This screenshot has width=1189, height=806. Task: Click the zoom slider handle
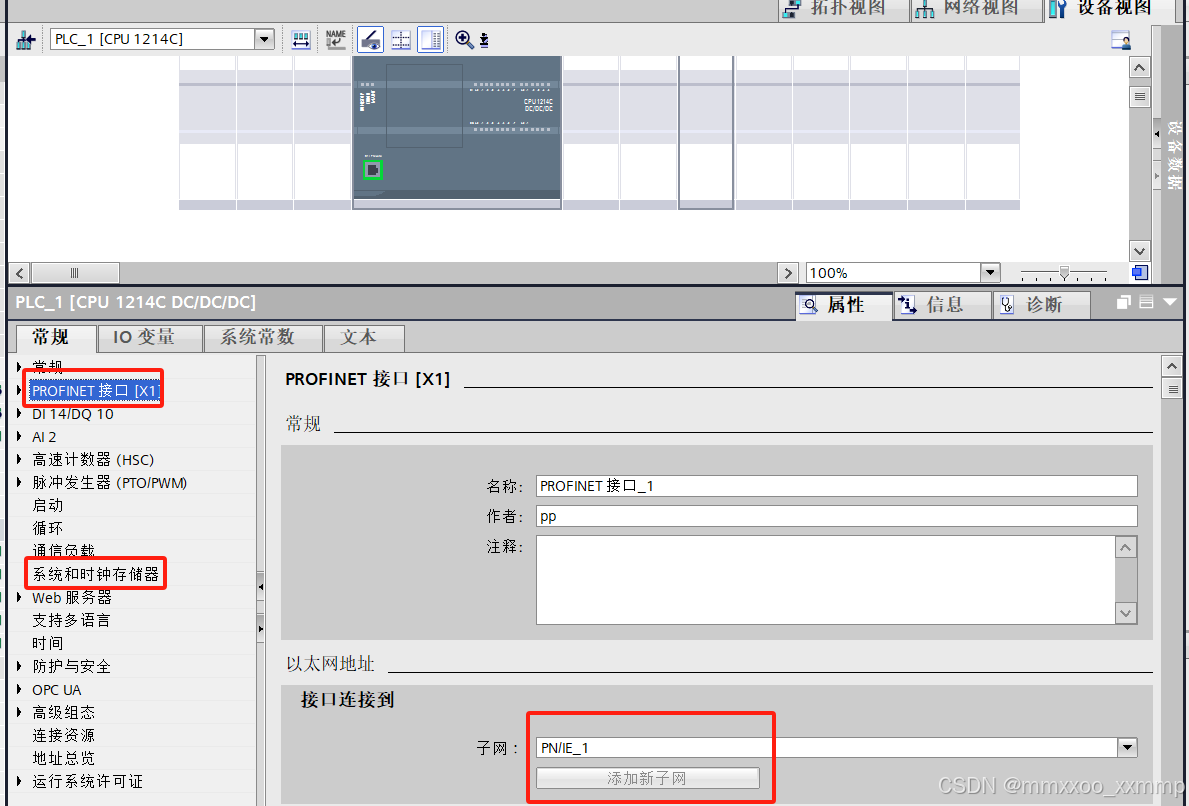tap(1065, 272)
